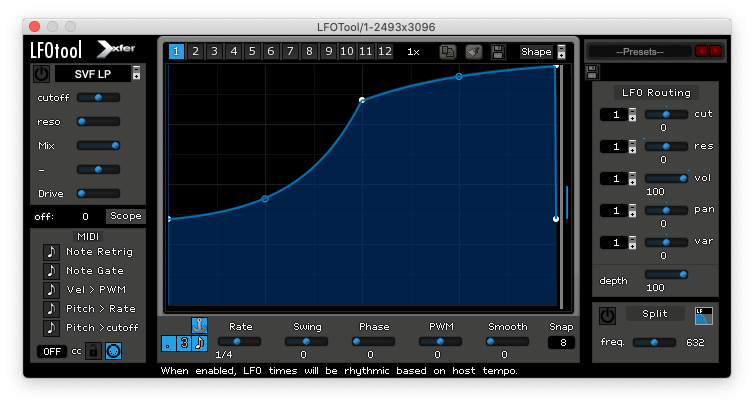Open the Presets menu
This screenshot has width=754, height=405.
coord(640,51)
